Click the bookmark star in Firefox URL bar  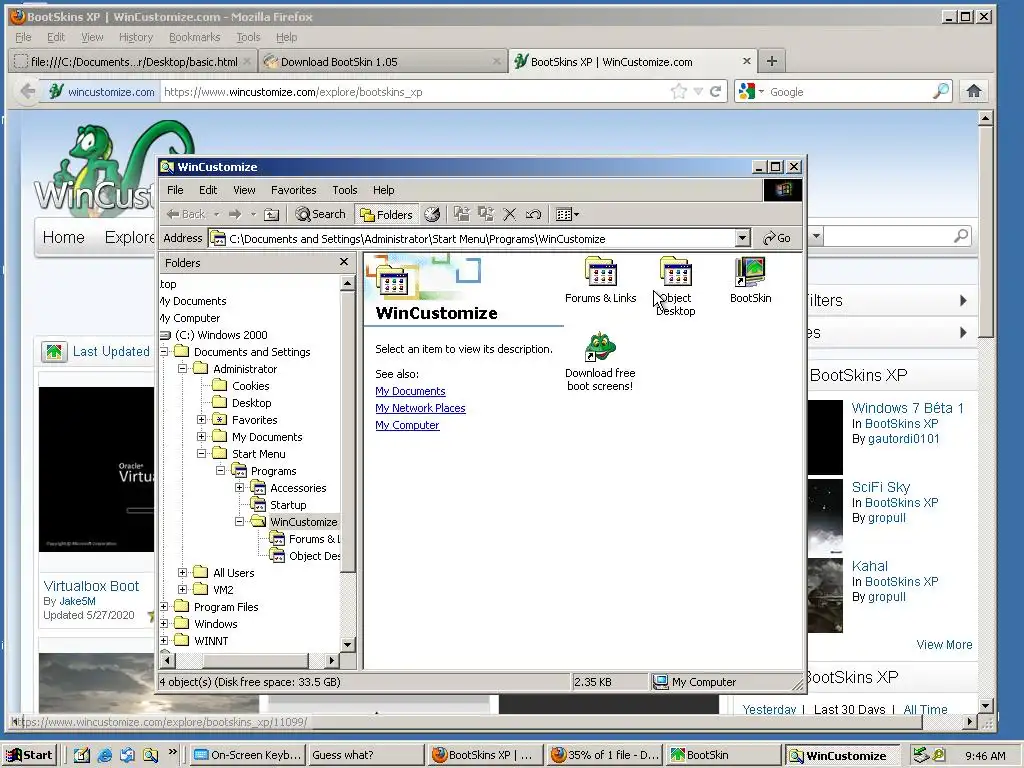(x=679, y=91)
